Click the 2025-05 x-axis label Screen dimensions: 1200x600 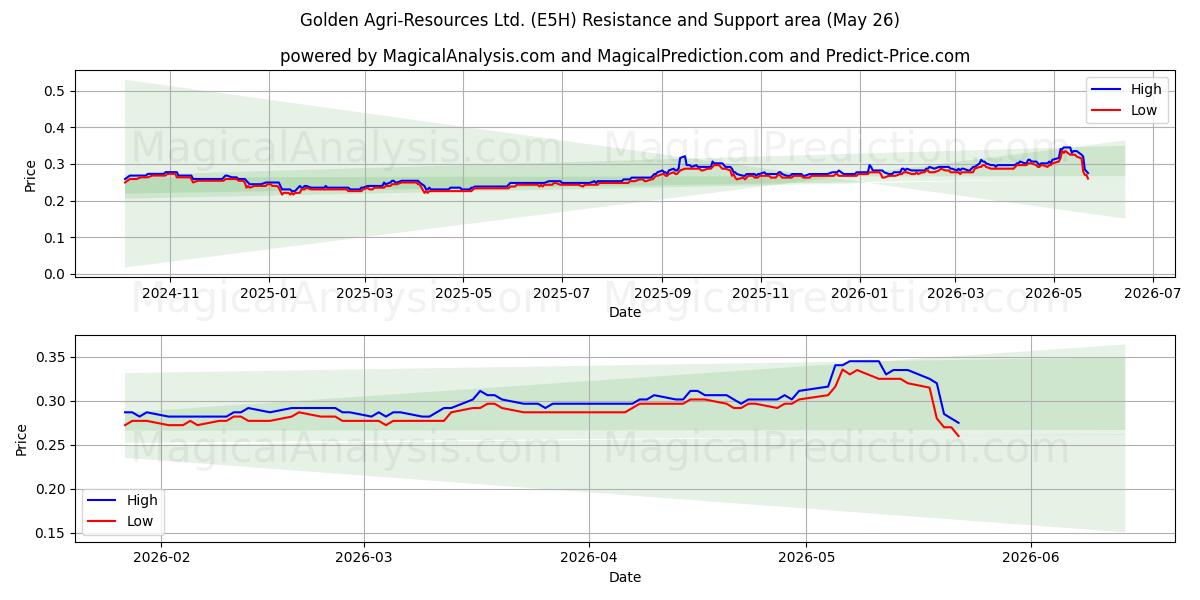pyautogui.click(x=463, y=293)
